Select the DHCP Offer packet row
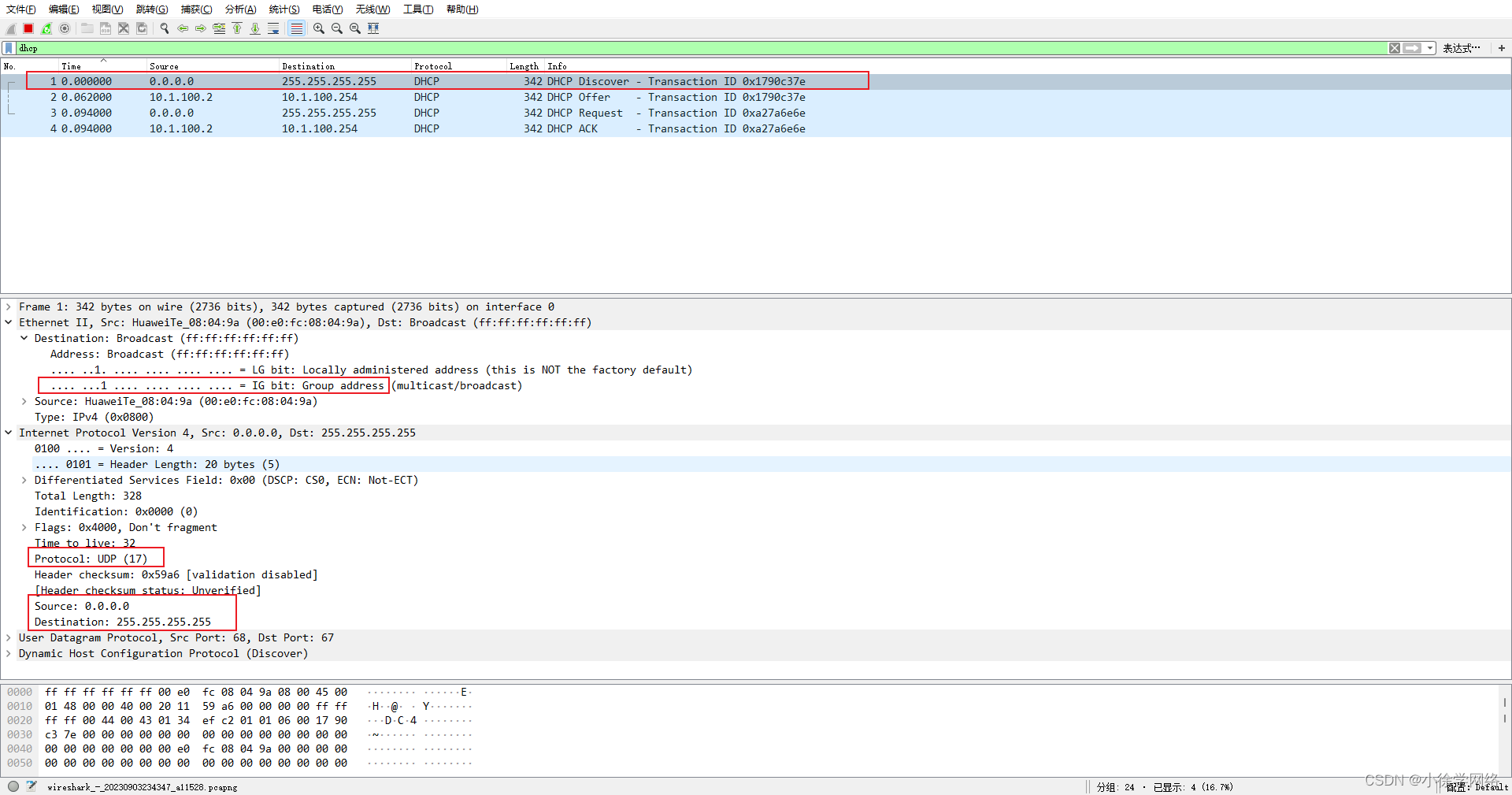This screenshot has height=795, width=1512. pyautogui.click(x=394, y=97)
